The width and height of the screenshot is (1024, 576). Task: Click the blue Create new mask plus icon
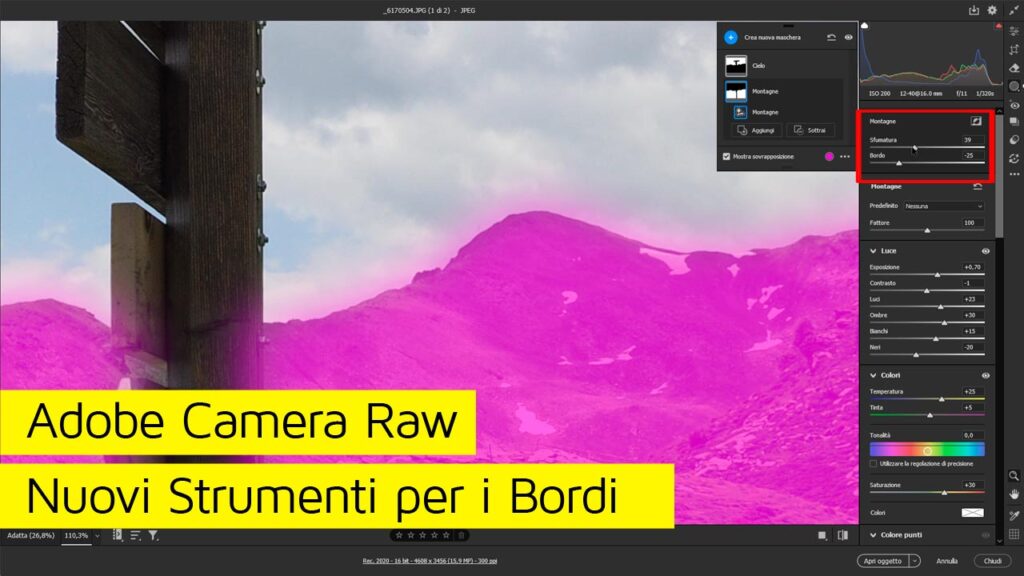point(731,37)
